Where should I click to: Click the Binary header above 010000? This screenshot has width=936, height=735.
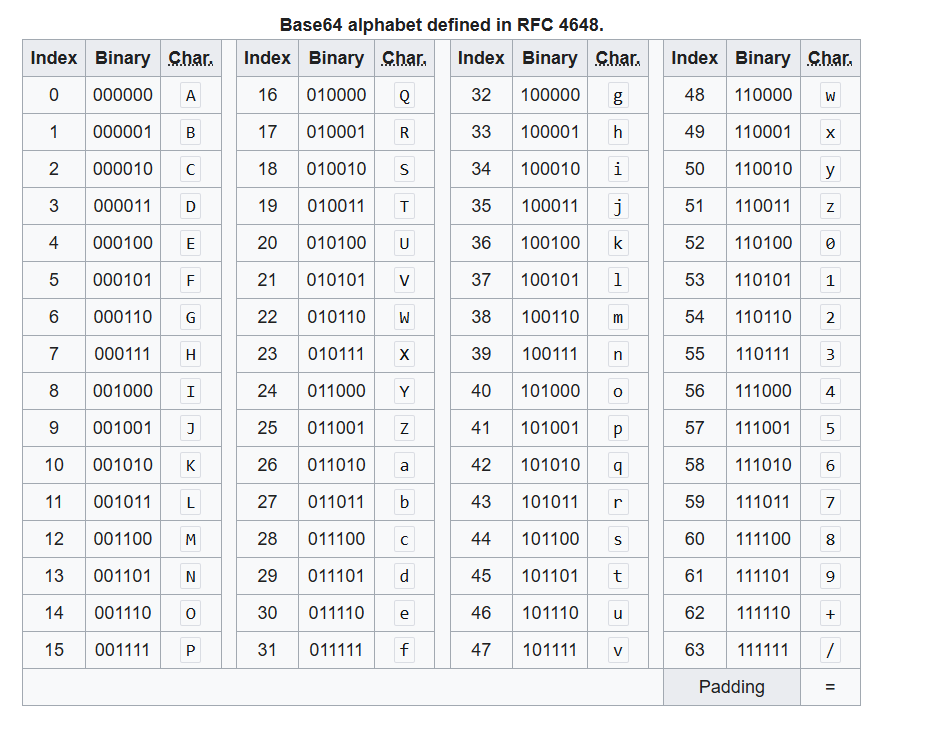pos(336,58)
